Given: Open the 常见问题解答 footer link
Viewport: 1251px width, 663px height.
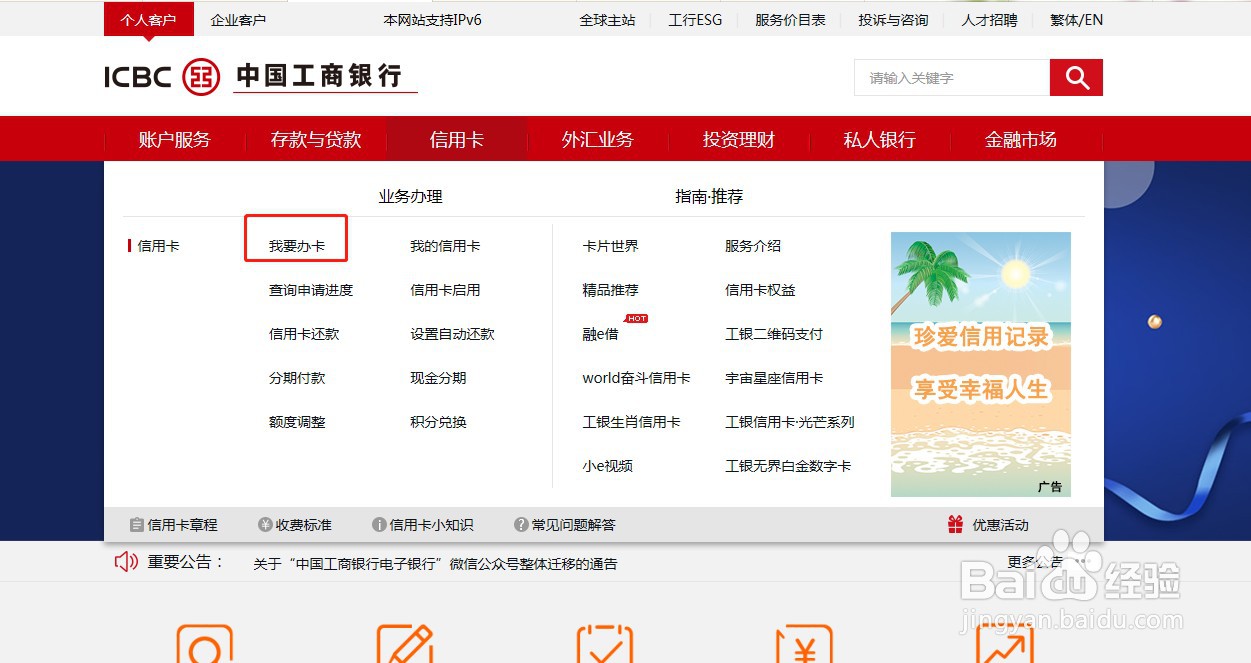Looking at the screenshot, I should click(x=573, y=524).
